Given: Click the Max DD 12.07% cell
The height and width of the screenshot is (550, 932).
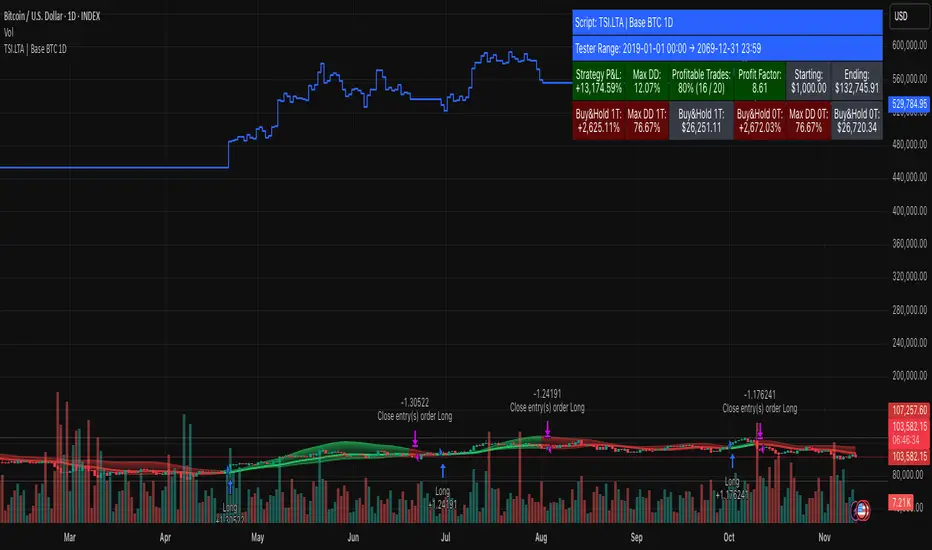Looking at the screenshot, I should coord(647,81).
